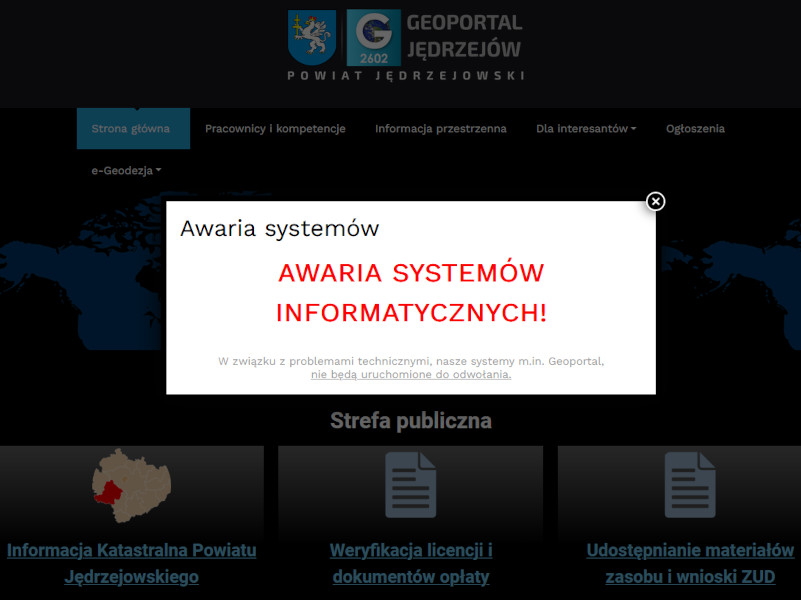Click the GEOPORTAL JĘDRZEJÓW title text
This screenshot has height=600, width=801.
464,36
